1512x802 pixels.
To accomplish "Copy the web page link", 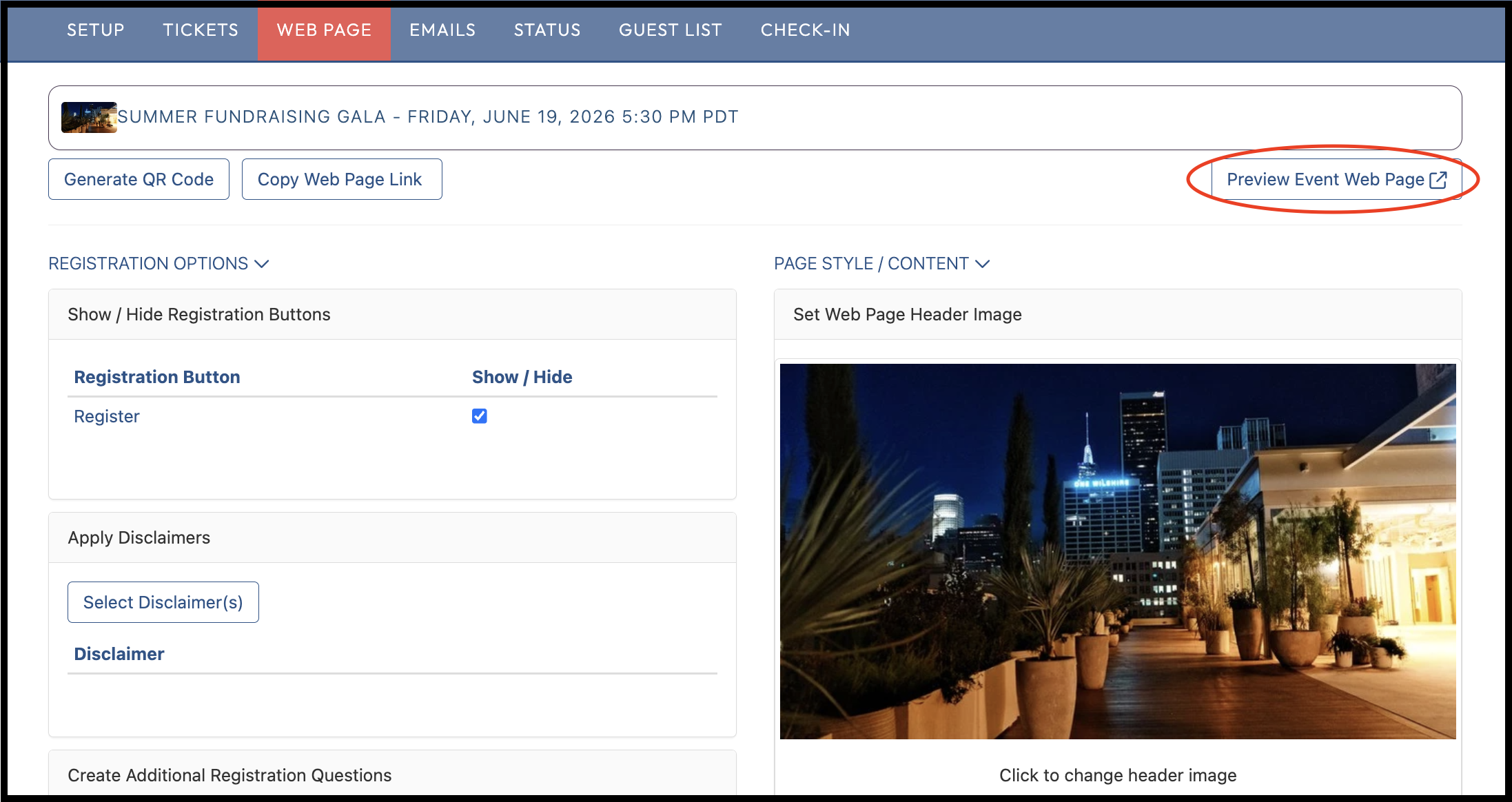I will 342,179.
